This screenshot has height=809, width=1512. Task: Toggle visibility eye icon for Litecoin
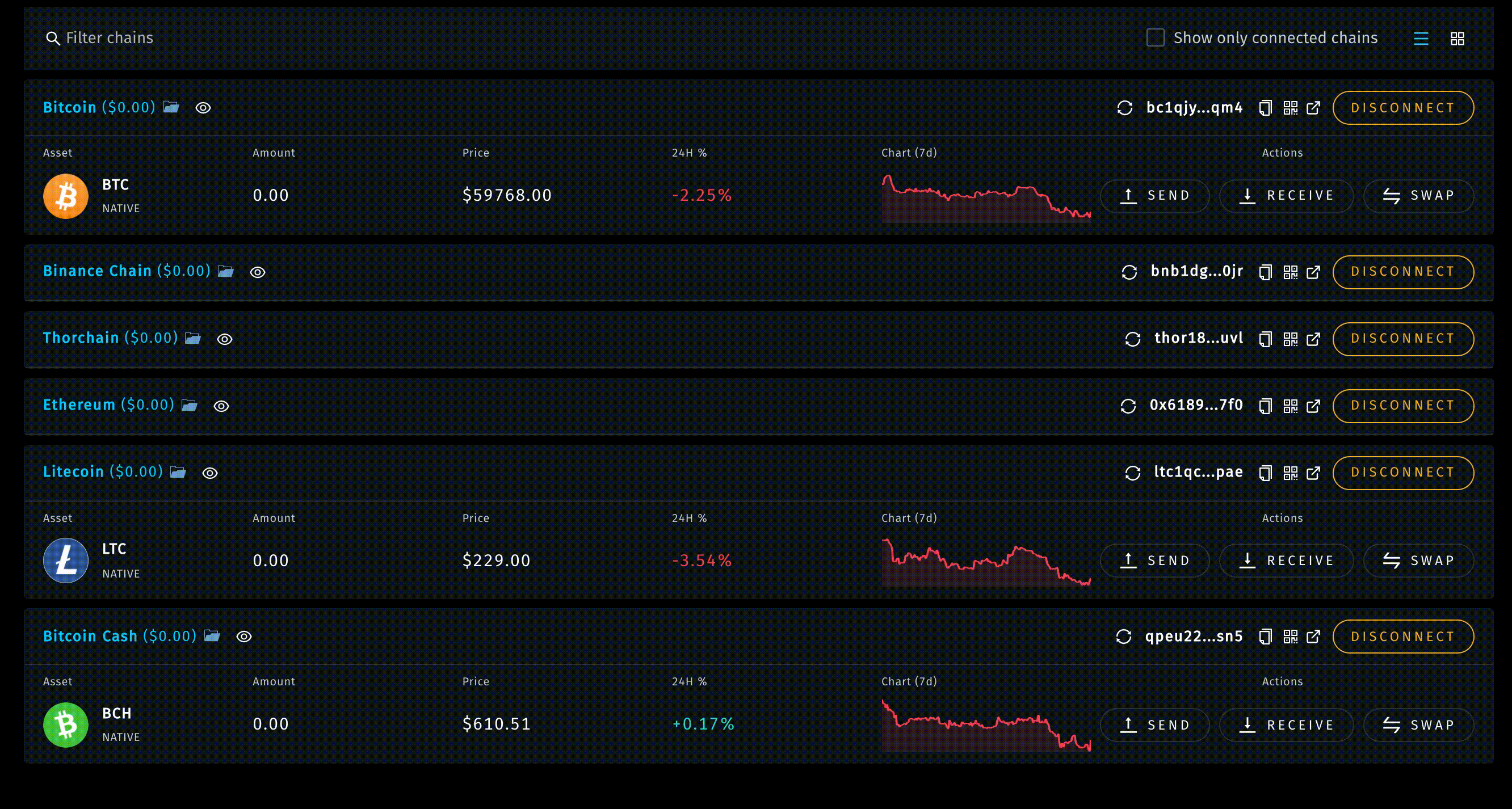[x=210, y=473]
